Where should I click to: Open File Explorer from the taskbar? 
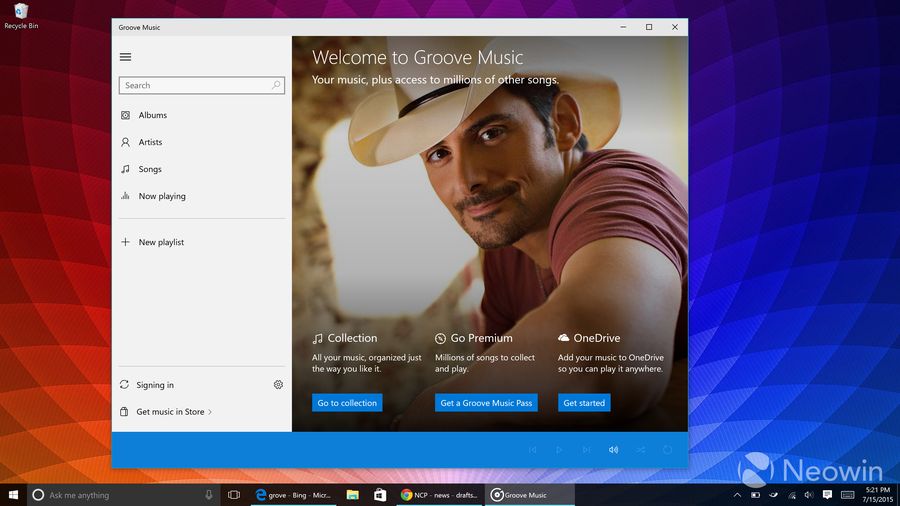tap(352, 495)
